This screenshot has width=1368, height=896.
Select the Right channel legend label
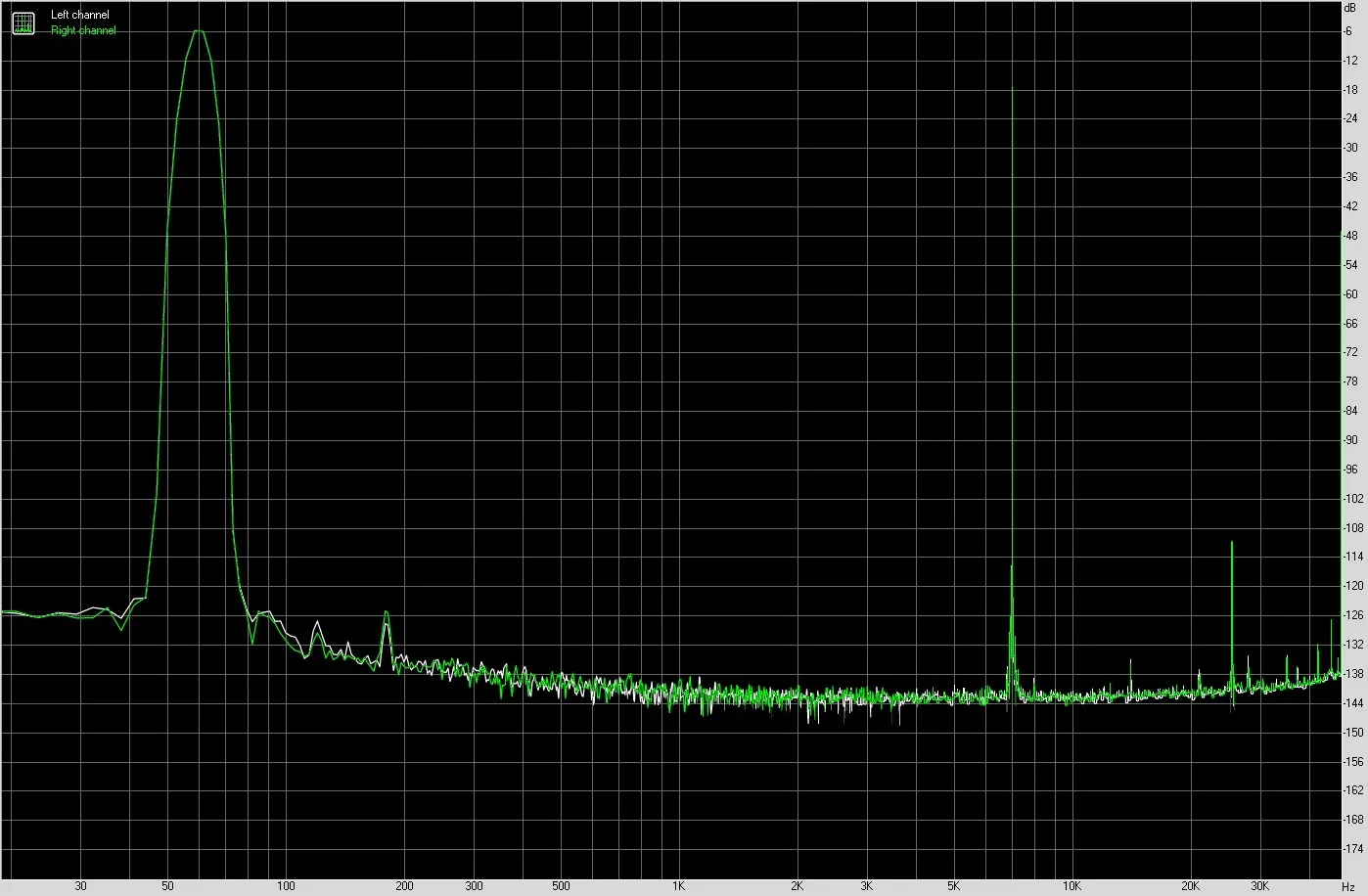point(83,30)
